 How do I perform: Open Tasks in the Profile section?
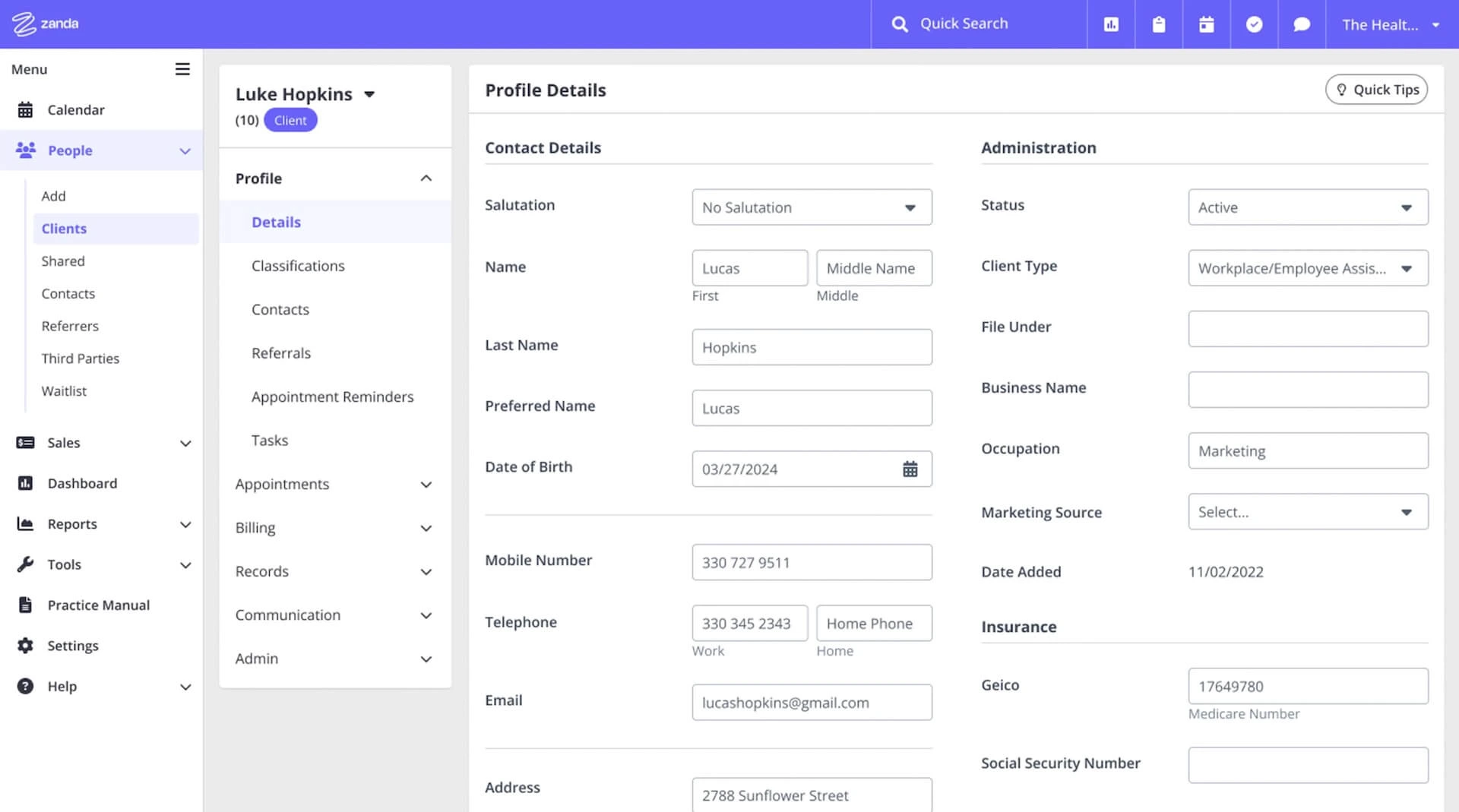tap(270, 441)
